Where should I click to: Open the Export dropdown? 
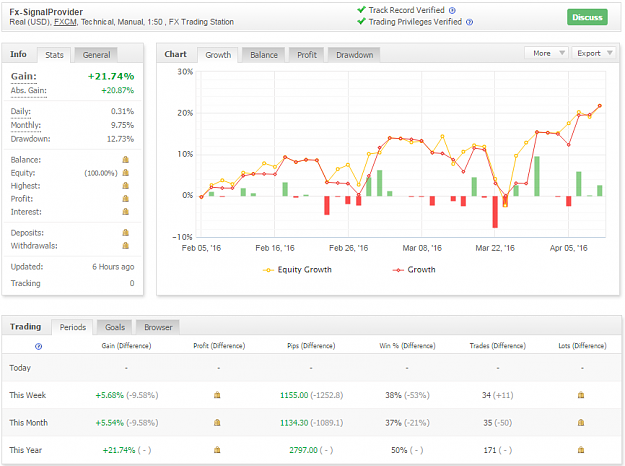[594, 53]
